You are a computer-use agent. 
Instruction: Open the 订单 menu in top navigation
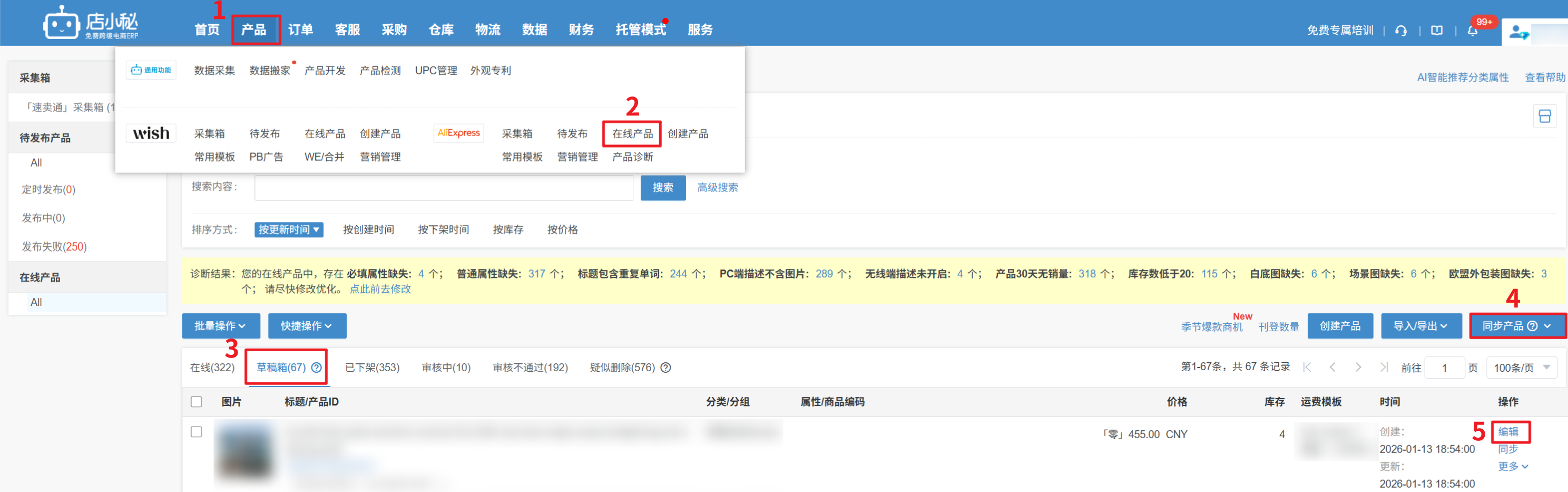coord(300,30)
